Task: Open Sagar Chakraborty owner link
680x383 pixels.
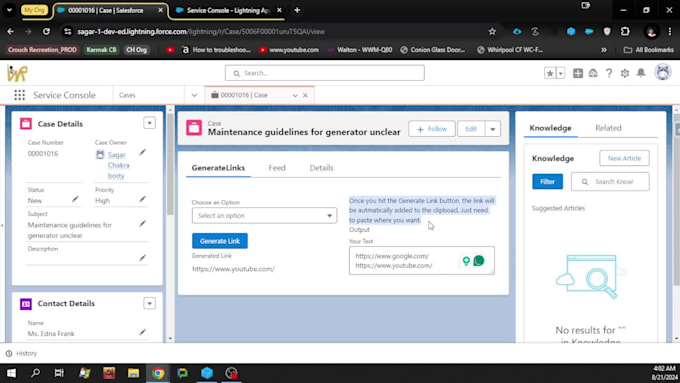Action: (118, 165)
